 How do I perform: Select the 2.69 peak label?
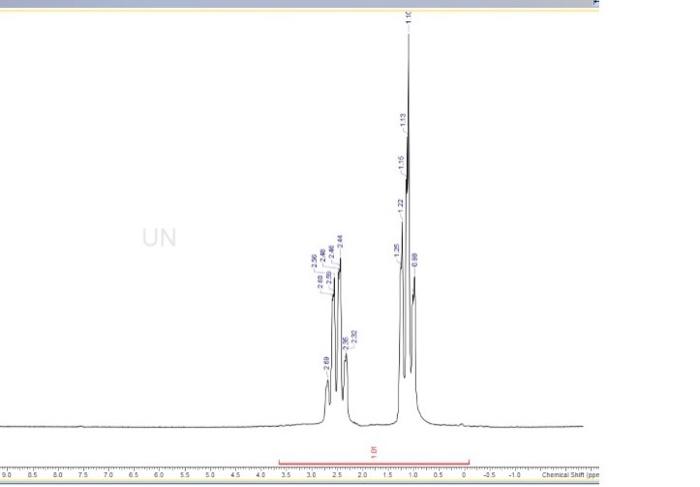[327, 363]
